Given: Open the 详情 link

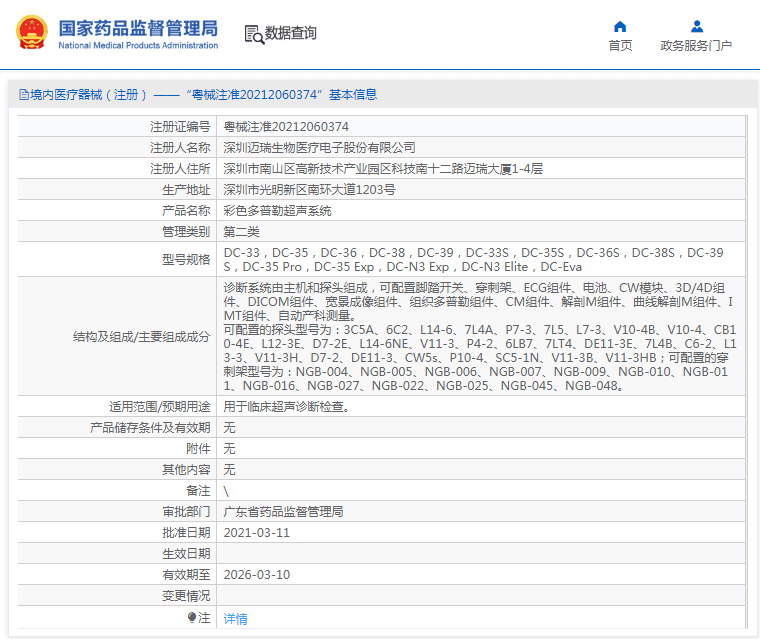Looking at the screenshot, I should click(x=236, y=619).
